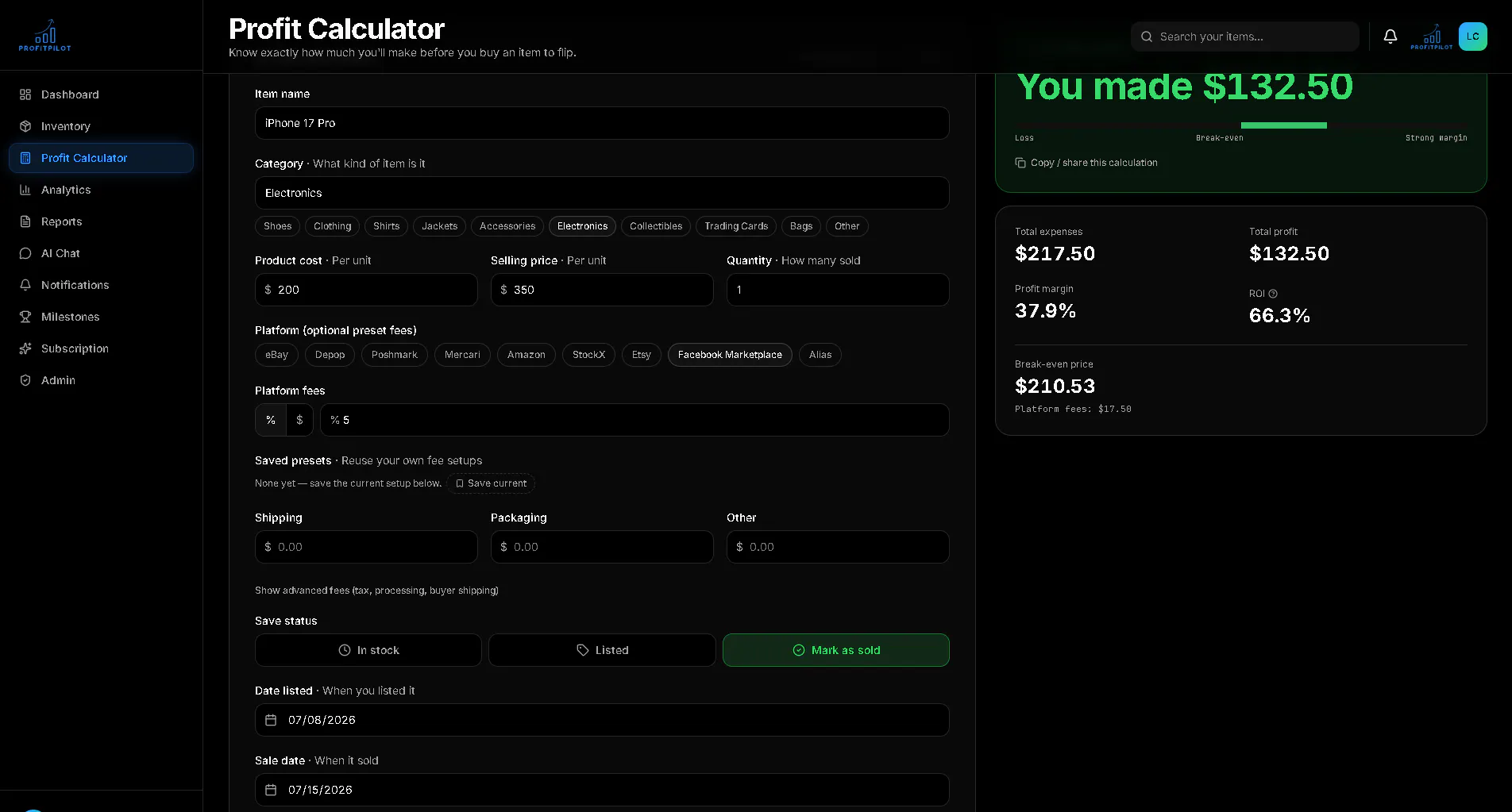Screen dimensions: 1512x812
Task: Click the AI Chat bubble icon
Action: pyautogui.click(x=25, y=253)
